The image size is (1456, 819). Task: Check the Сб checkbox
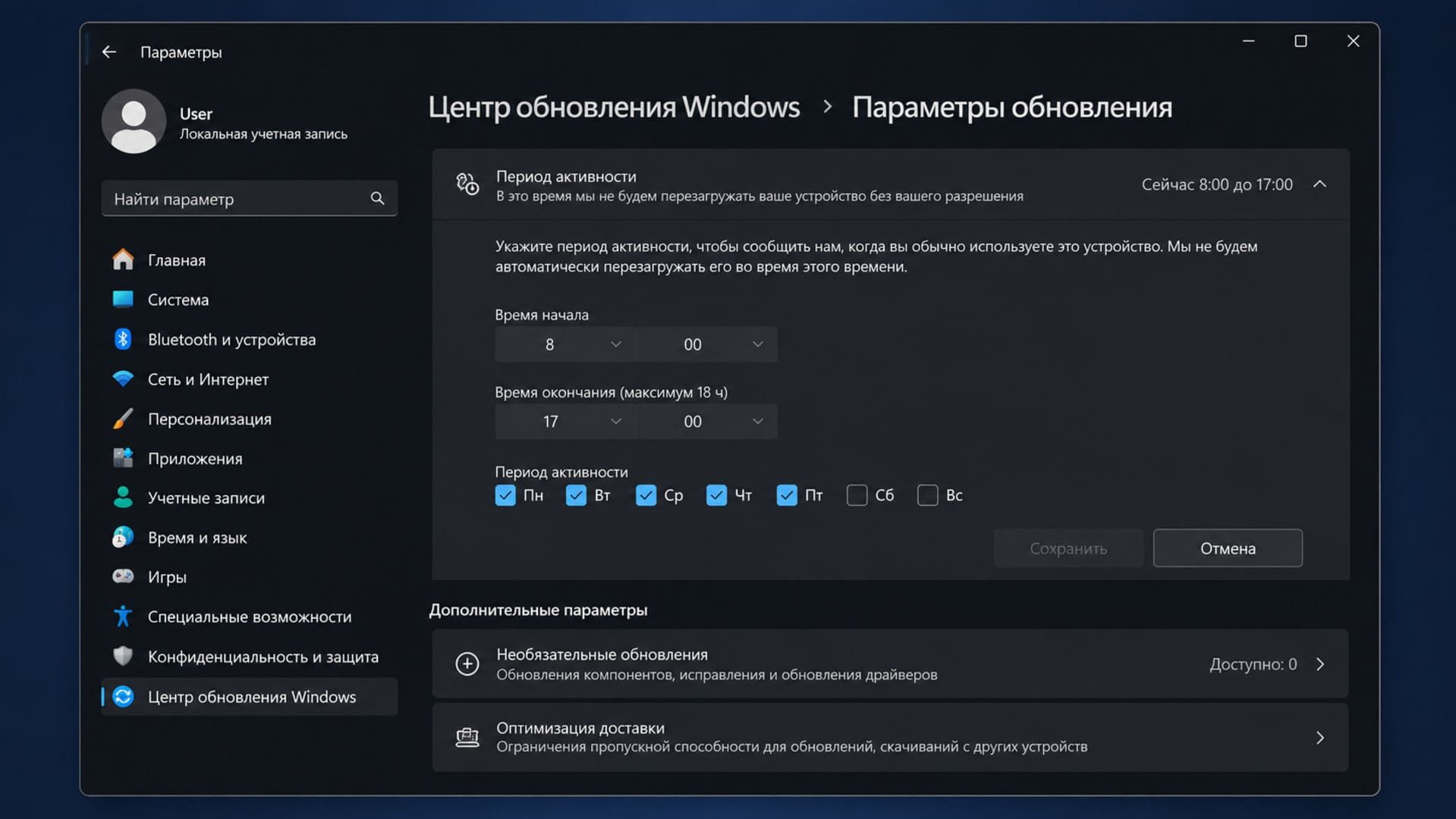point(857,495)
